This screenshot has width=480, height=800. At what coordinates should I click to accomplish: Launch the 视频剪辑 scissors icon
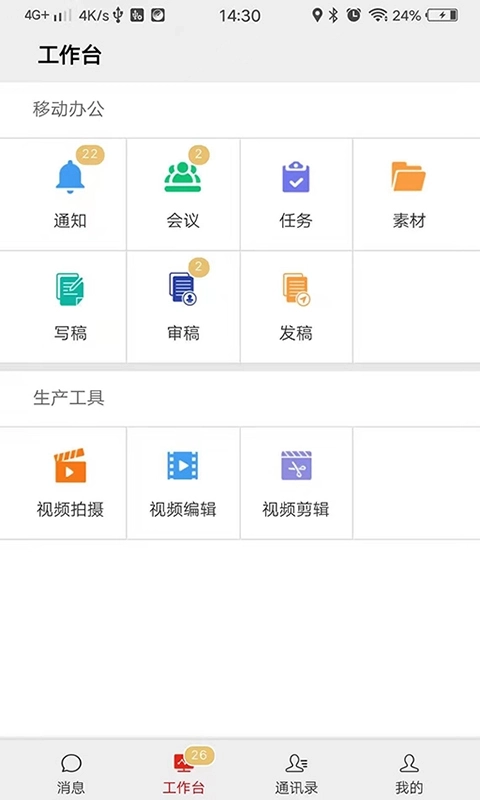(x=296, y=465)
